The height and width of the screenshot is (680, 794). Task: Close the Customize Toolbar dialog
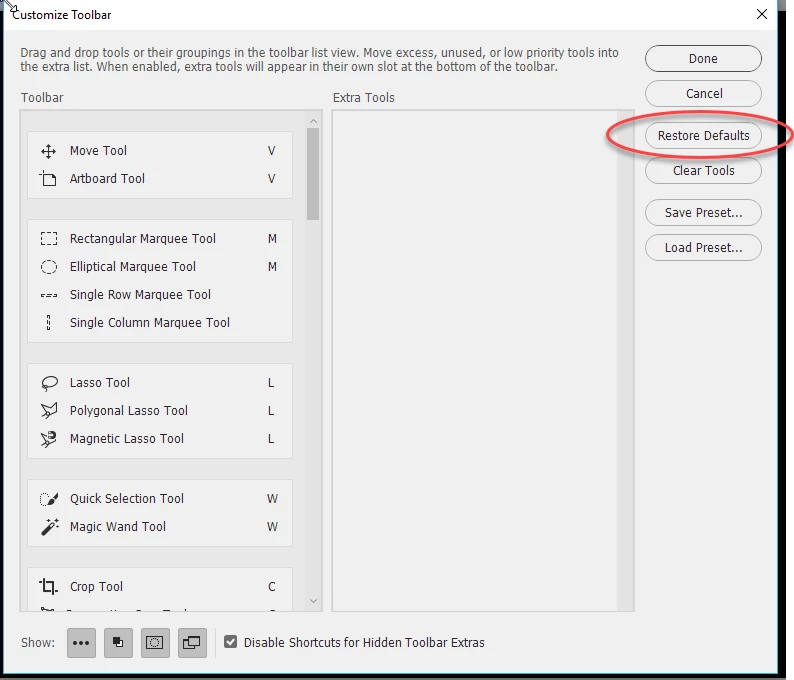[x=762, y=14]
